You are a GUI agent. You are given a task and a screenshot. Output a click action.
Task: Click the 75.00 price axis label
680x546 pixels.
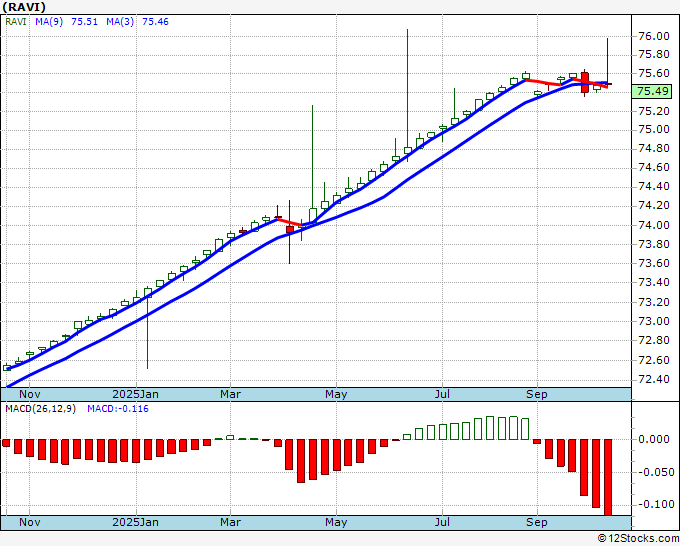[654, 130]
